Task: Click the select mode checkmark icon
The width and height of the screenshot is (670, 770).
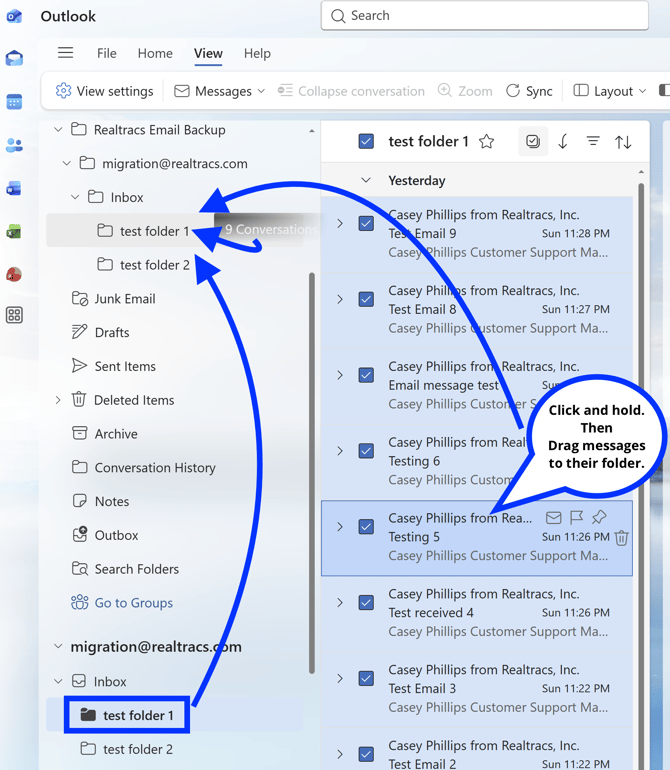Action: point(533,142)
